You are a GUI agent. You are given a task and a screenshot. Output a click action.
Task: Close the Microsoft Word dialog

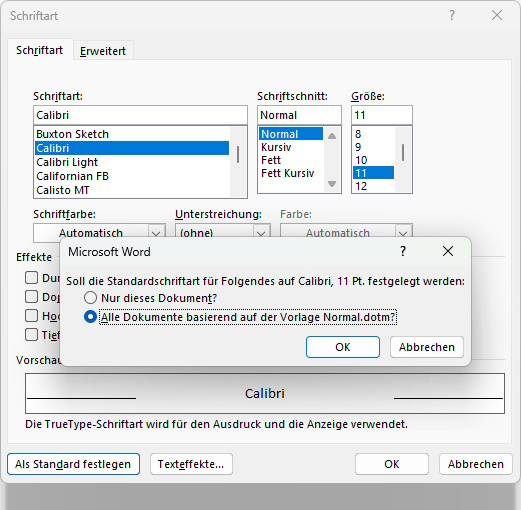[448, 251]
